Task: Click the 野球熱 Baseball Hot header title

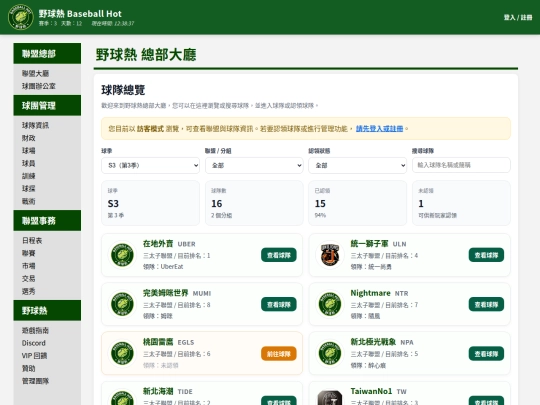Action: tap(80, 14)
